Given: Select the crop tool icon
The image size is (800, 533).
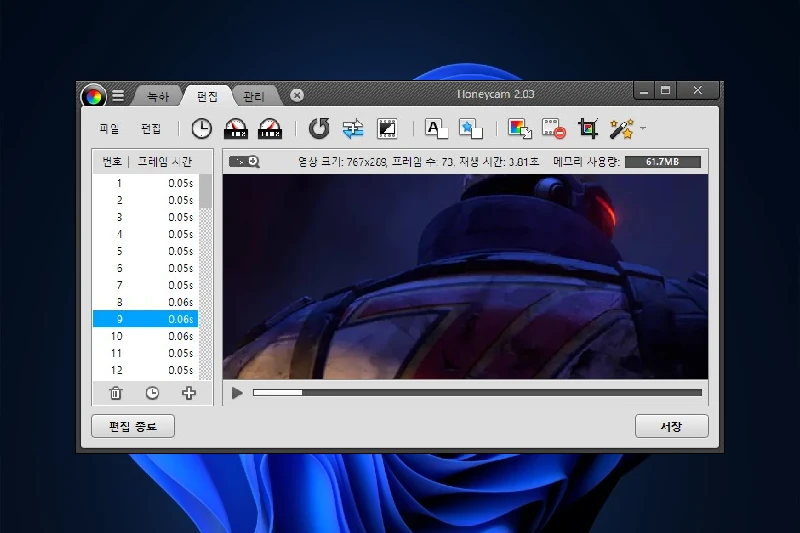Looking at the screenshot, I should 588,129.
